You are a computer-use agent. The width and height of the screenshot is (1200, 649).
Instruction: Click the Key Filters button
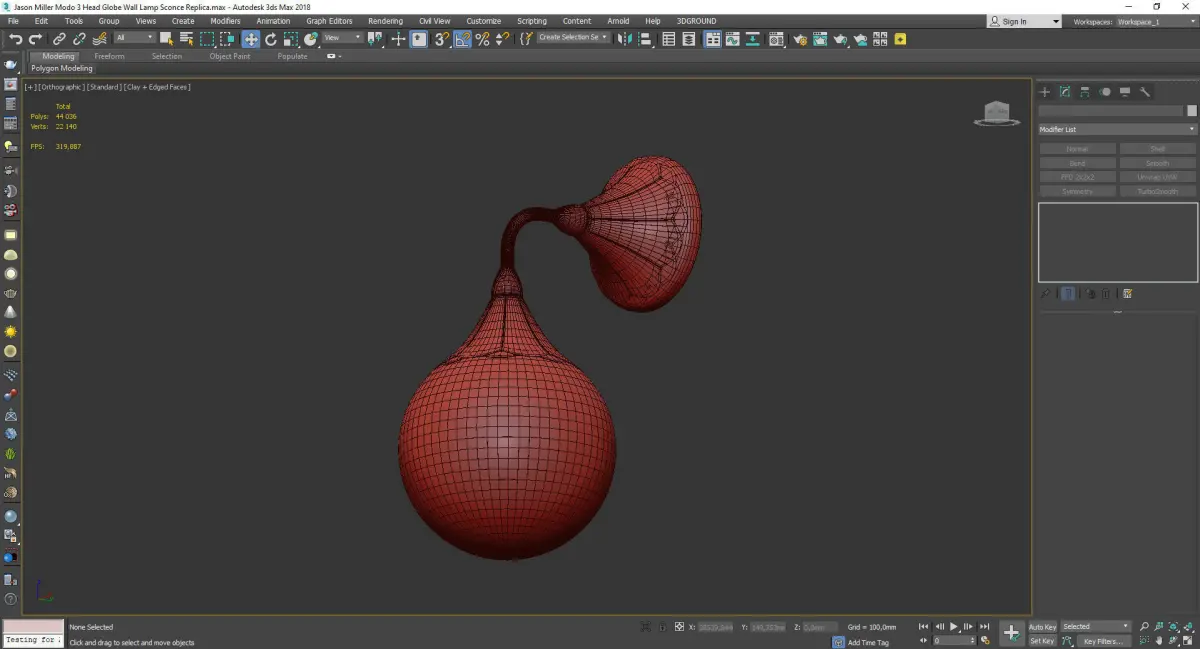coord(1103,641)
